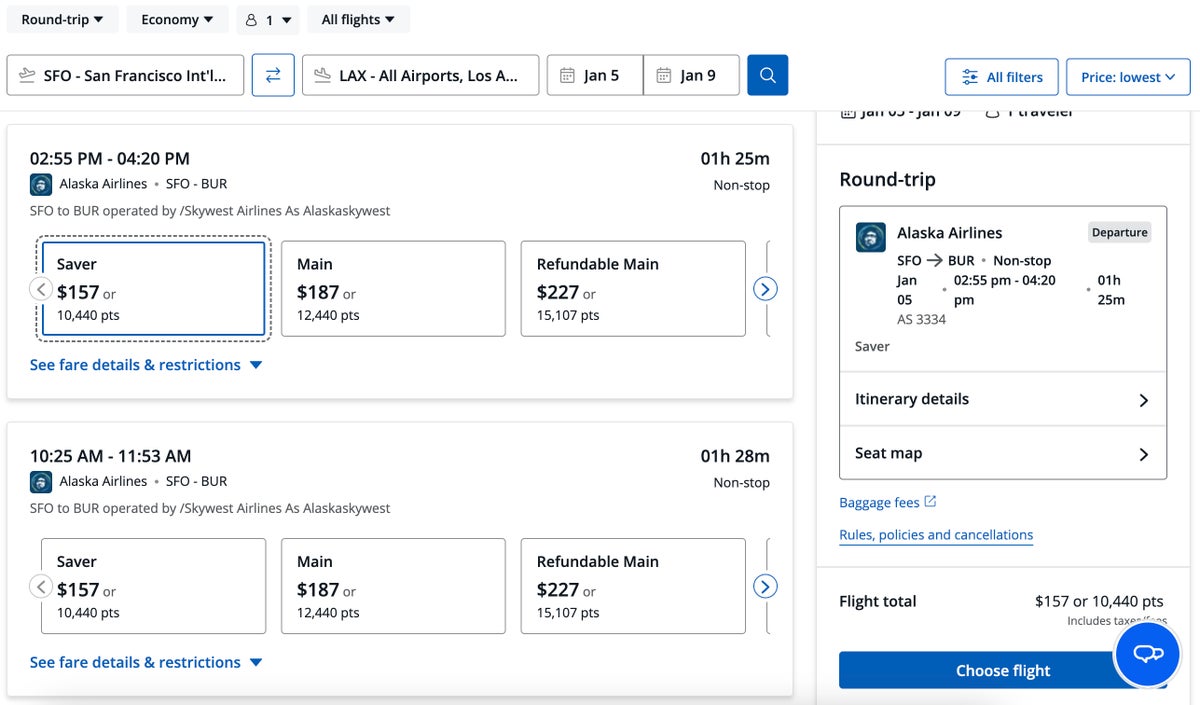Click Alaska Airlines logo in trip summary
The height and width of the screenshot is (705, 1200).
pos(870,237)
